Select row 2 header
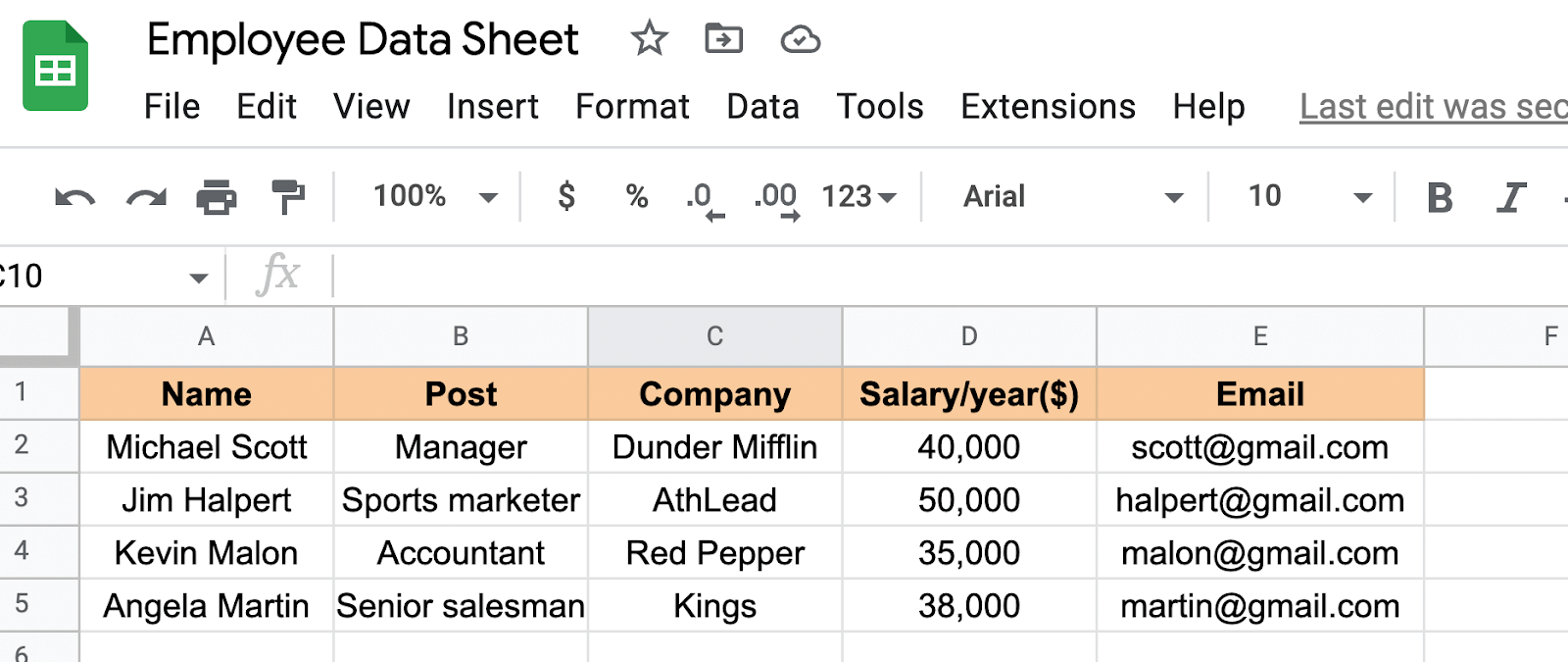This screenshot has width=1568, height=662. click(39, 446)
